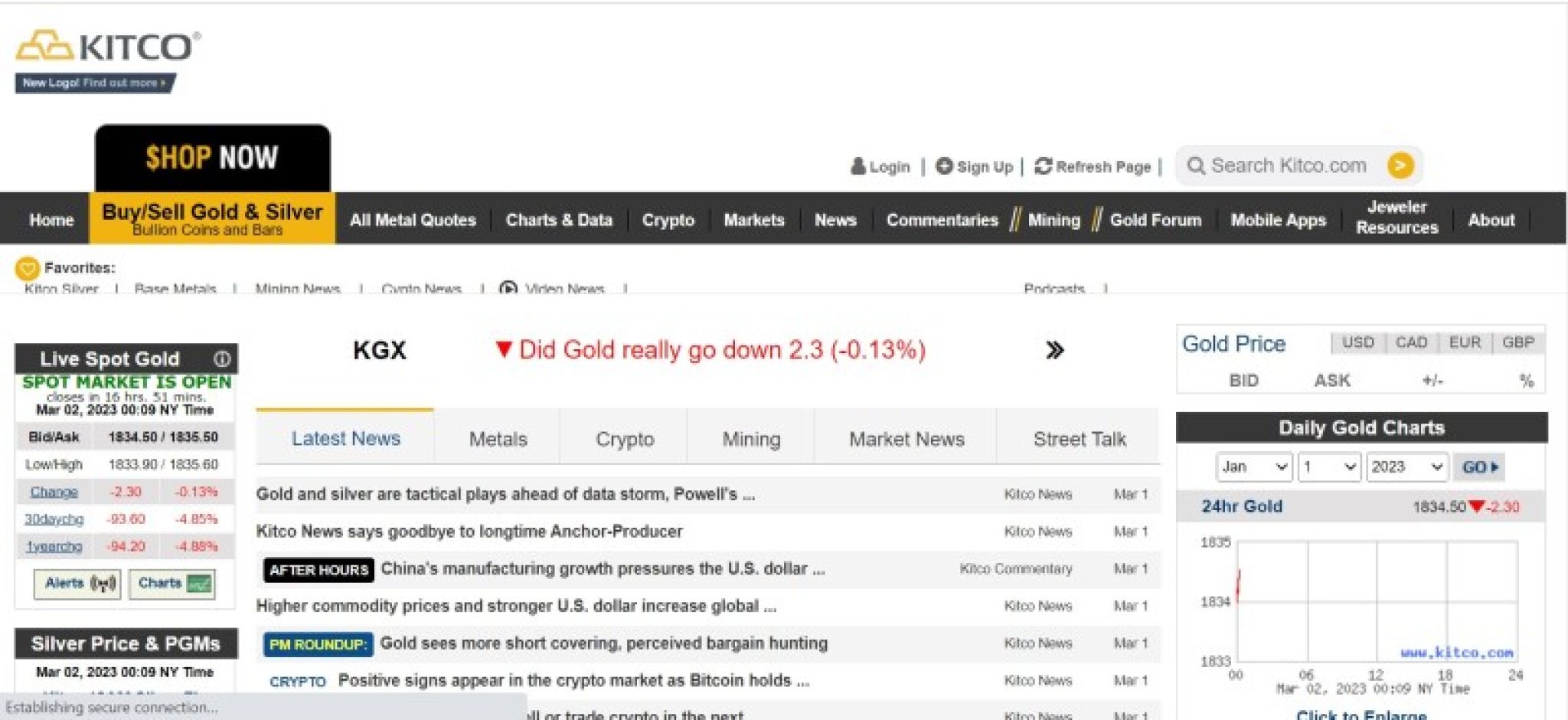Click the Refresh Page icon
This screenshot has height=720, width=1568.
pyautogui.click(x=1044, y=165)
